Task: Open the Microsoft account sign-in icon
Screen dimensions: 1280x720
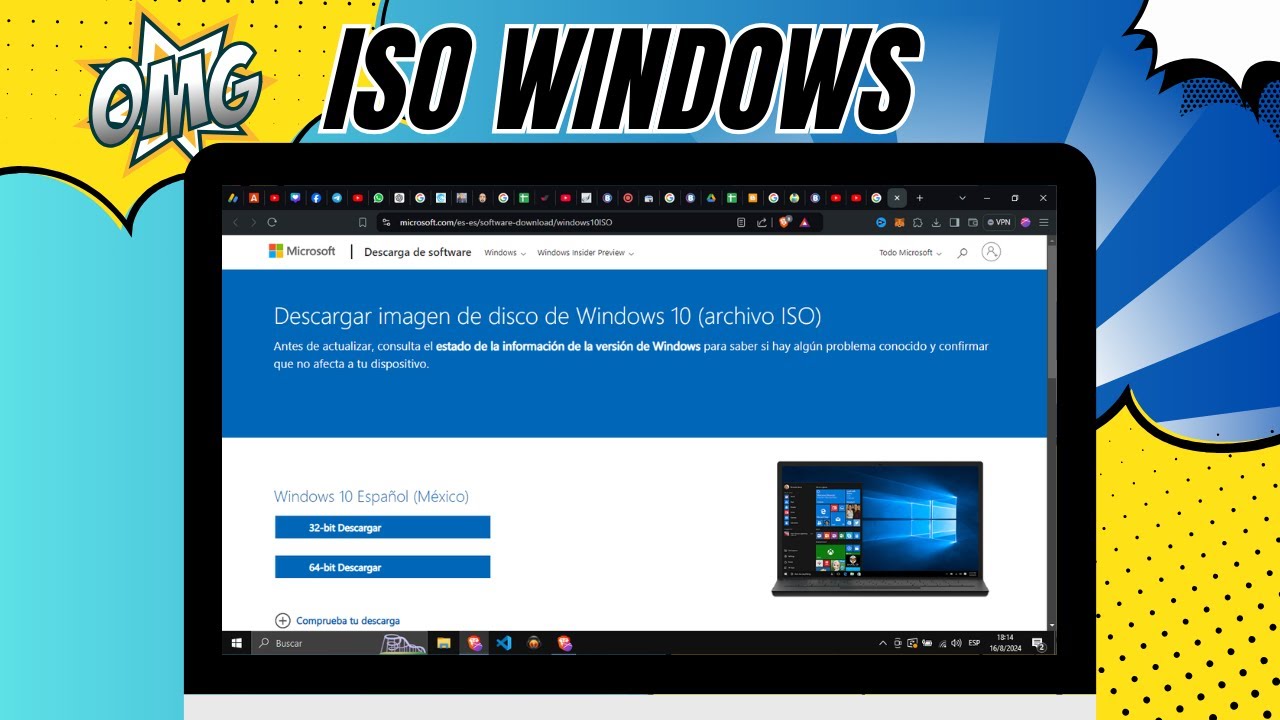Action: [991, 252]
